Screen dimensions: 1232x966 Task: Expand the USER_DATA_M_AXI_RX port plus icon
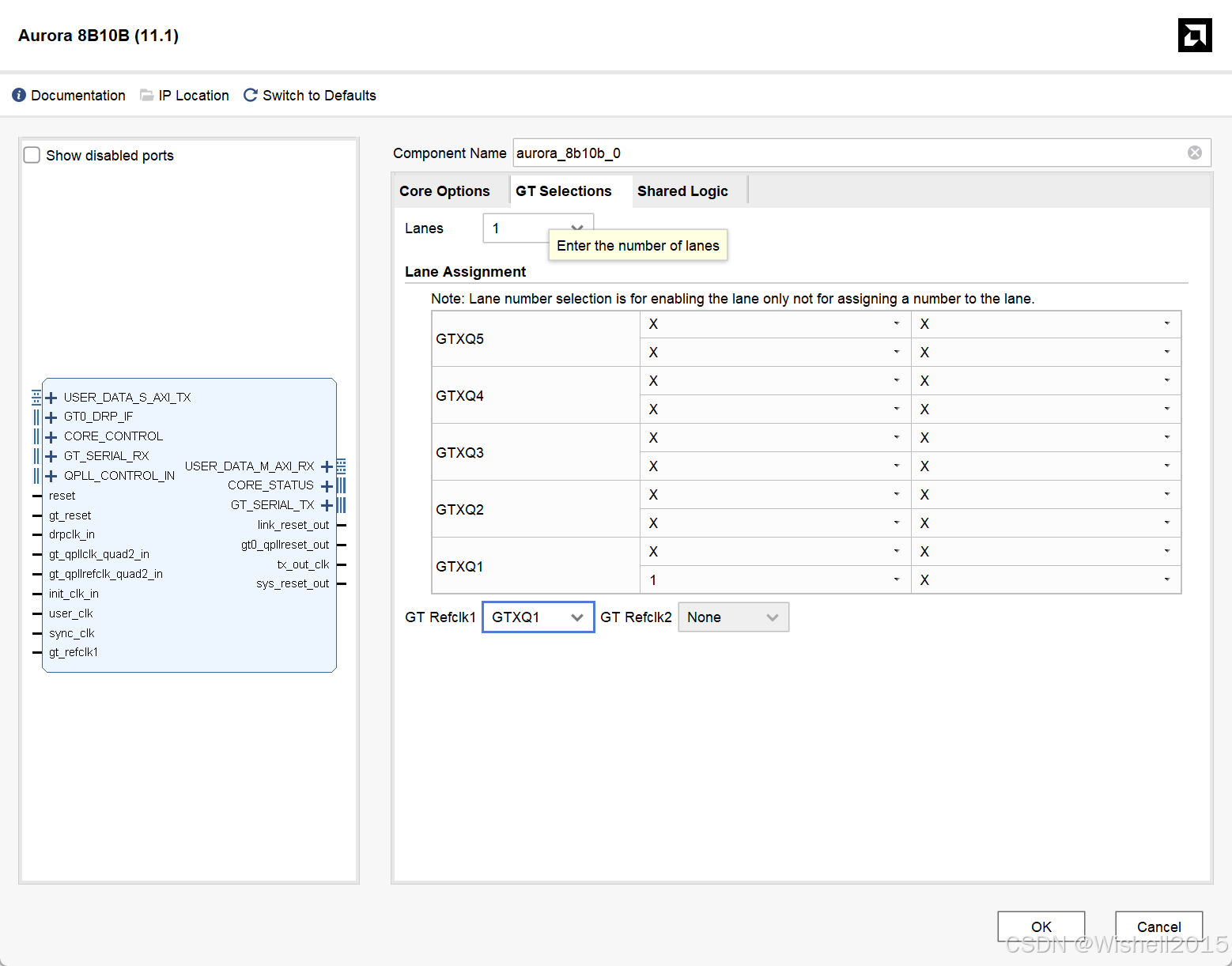(x=327, y=466)
